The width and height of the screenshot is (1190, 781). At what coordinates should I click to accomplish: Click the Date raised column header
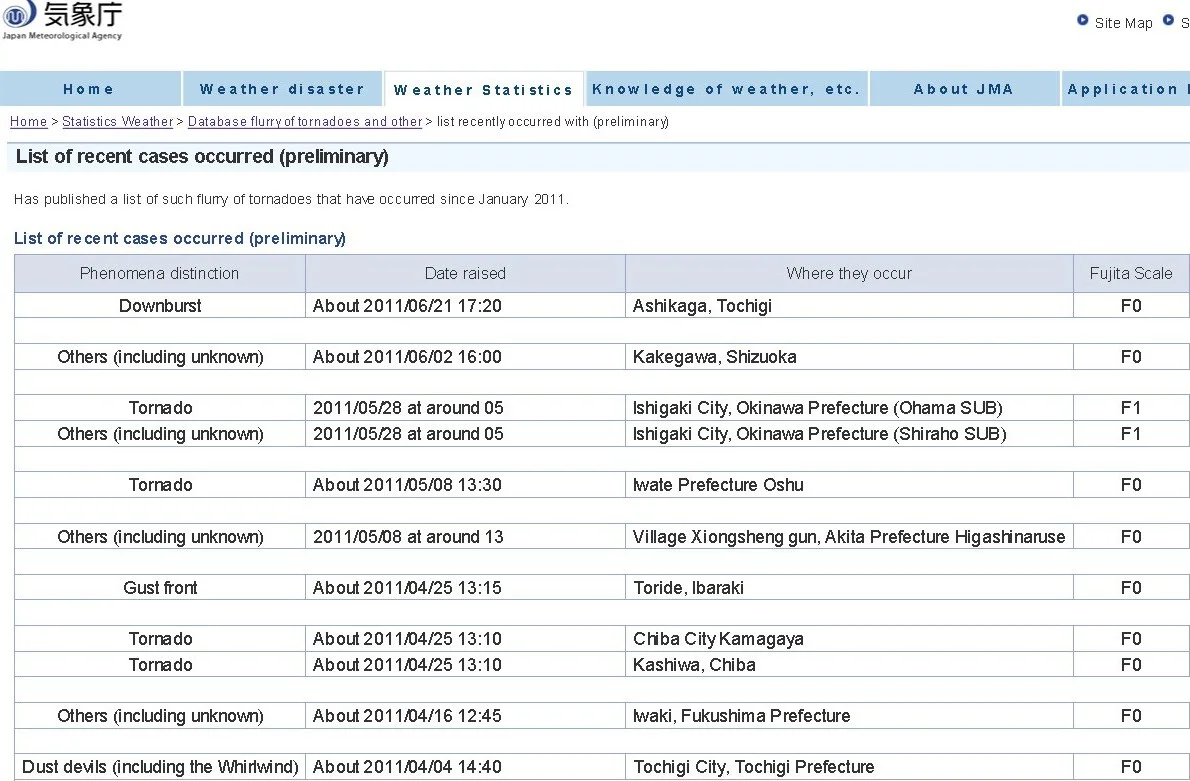pyautogui.click(x=465, y=273)
